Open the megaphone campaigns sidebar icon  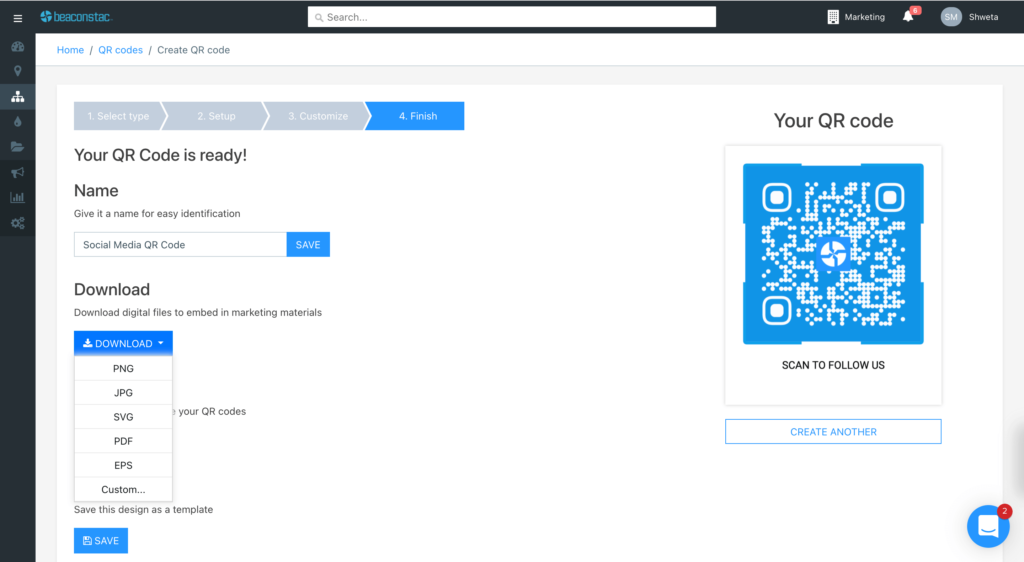pos(18,172)
